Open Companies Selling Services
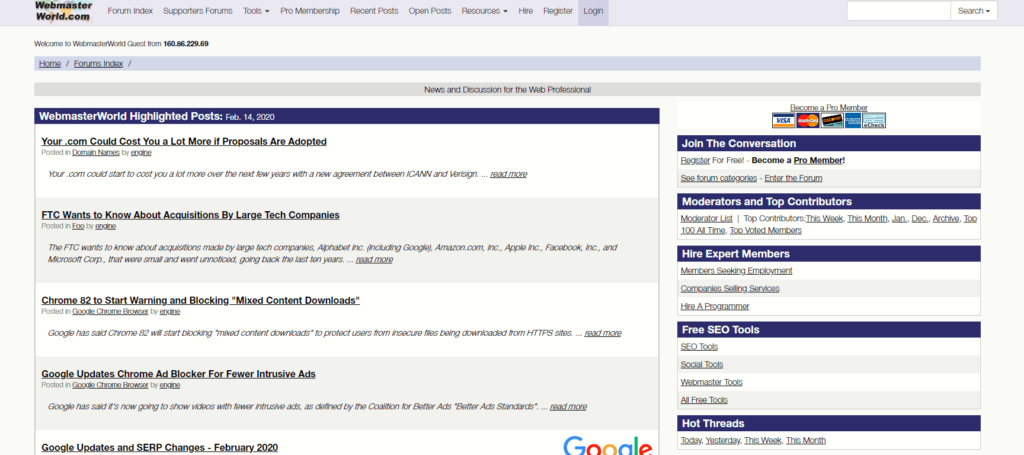 (x=729, y=289)
